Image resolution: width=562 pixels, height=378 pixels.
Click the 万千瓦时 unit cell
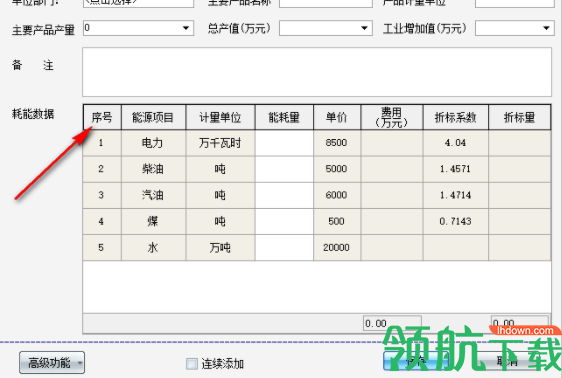220,143
